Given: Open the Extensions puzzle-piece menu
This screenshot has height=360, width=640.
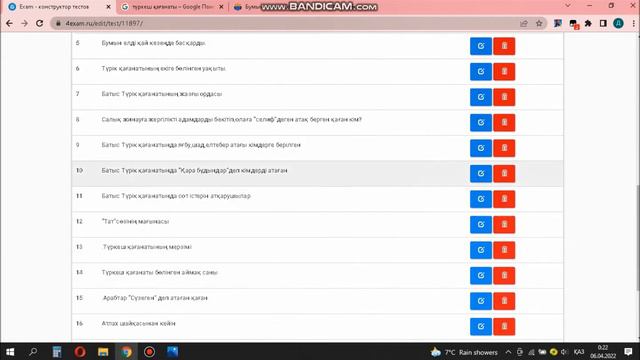Looking at the screenshot, I should pyautogui.click(x=588, y=23).
